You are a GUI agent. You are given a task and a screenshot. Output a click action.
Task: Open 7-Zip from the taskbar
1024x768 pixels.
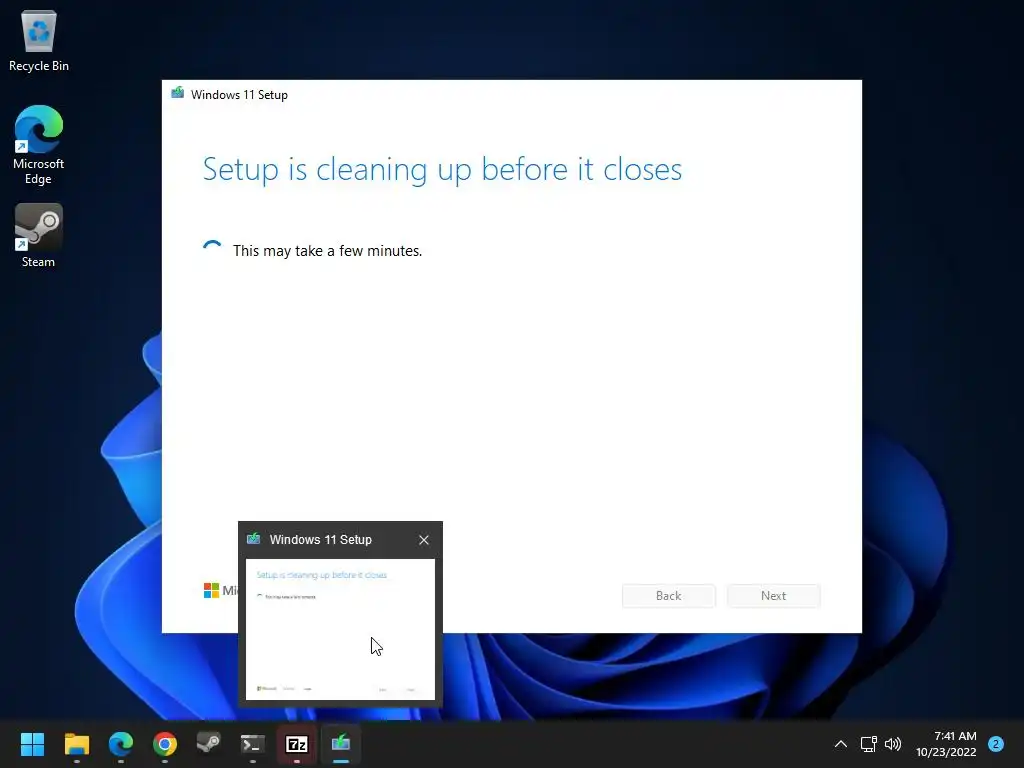pos(296,744)
